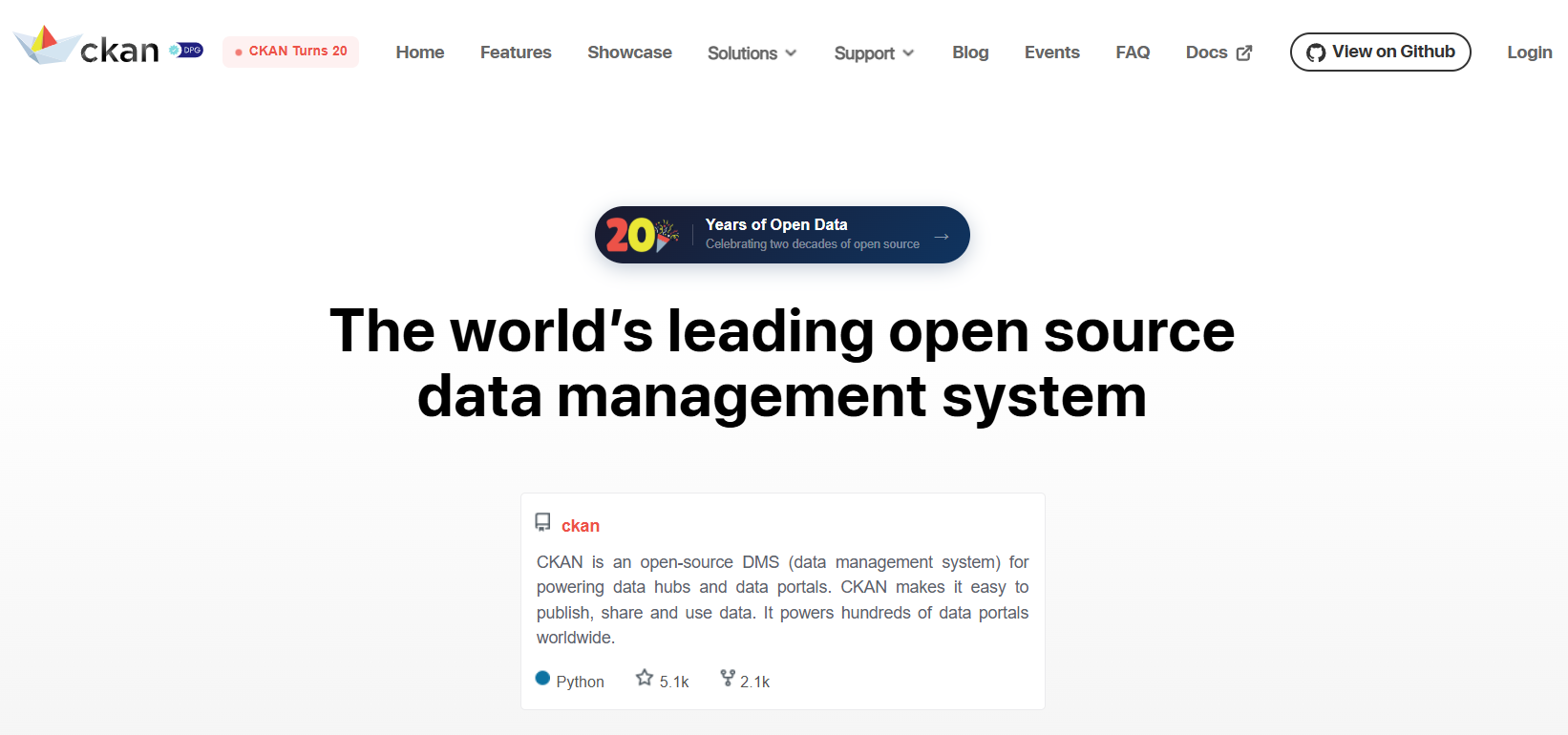Navigate to the Blog
This screenshot has height=735, width=1568.
pyautogui.click(x=970, y=52)
